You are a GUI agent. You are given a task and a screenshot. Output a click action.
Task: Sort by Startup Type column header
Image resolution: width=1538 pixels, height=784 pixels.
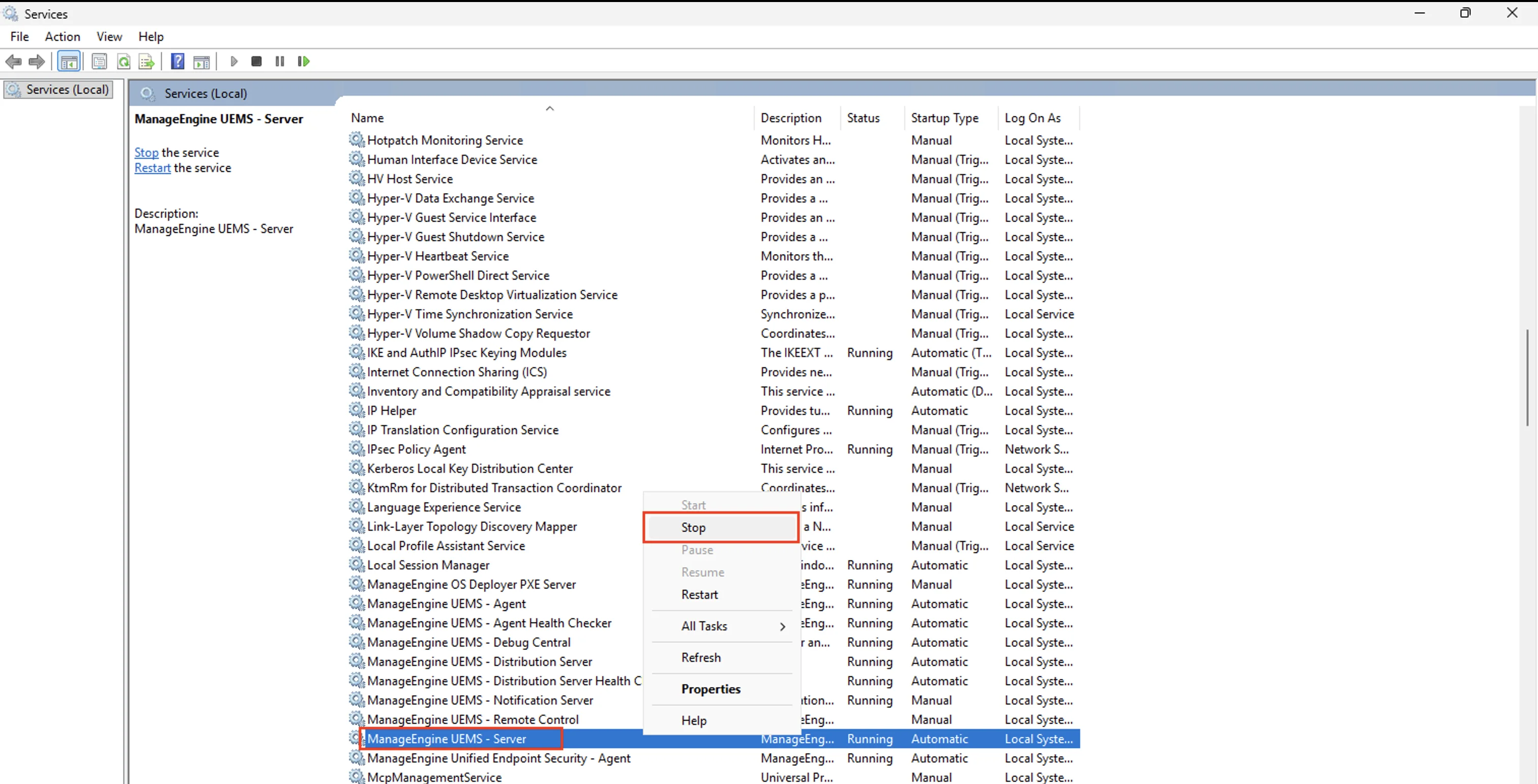coord(951,117)
